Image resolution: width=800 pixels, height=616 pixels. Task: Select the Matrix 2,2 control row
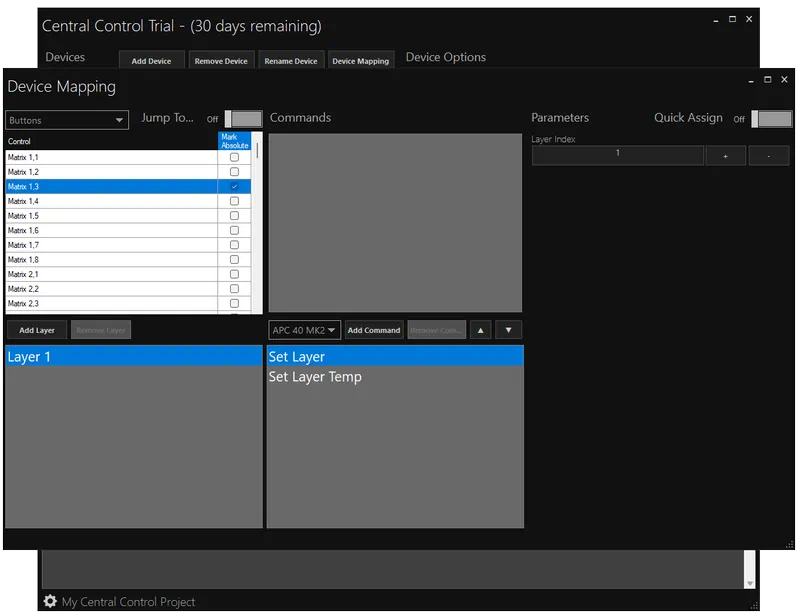coord(111,289)
